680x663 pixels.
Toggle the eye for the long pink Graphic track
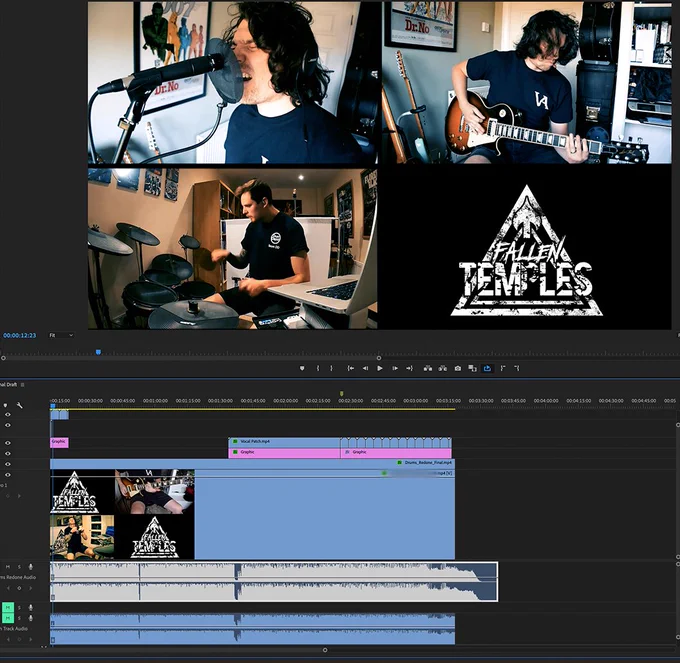pyautogui.click(x=8, y=454)
